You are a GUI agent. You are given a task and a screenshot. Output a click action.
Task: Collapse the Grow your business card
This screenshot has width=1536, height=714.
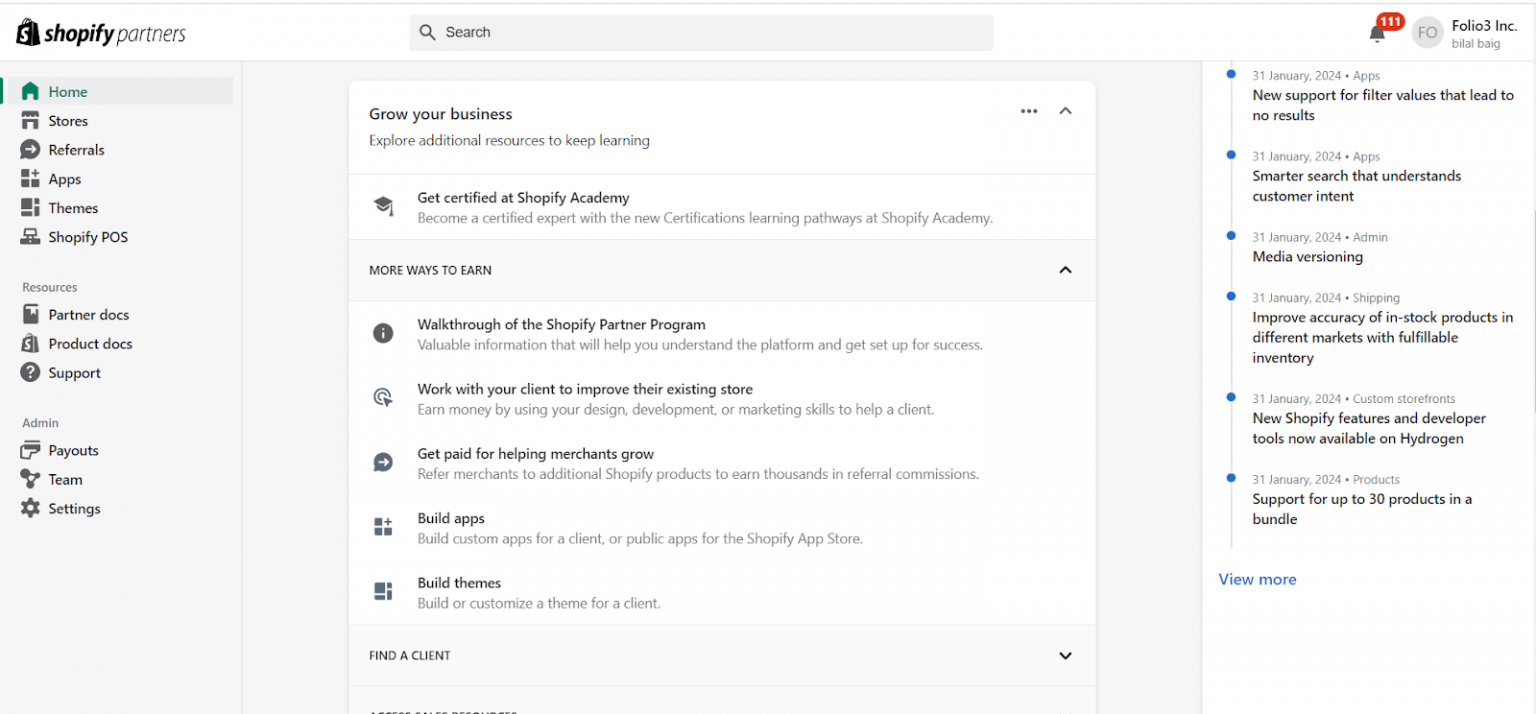[1065, 110]
